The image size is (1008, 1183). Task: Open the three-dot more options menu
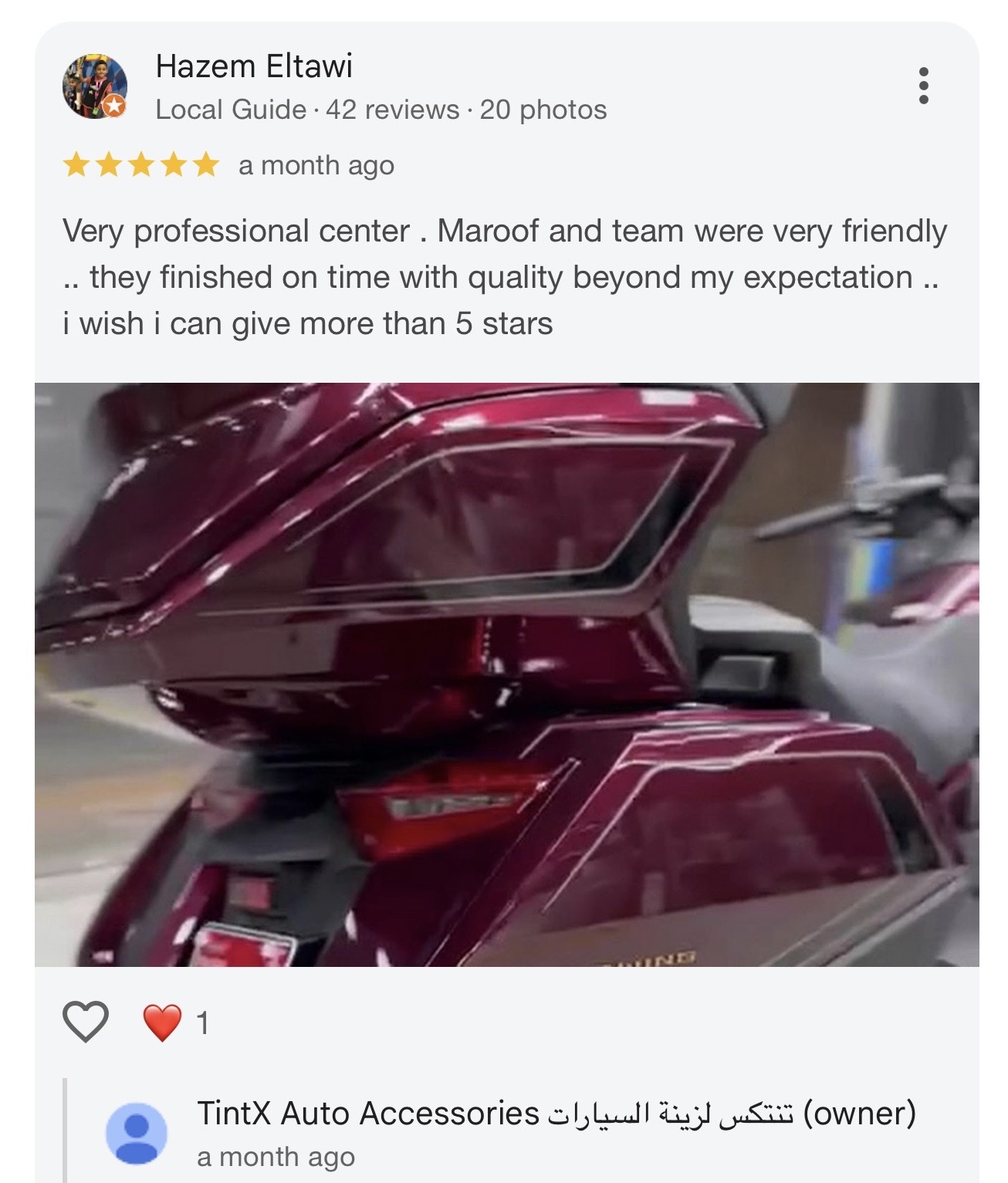[923, 86]
